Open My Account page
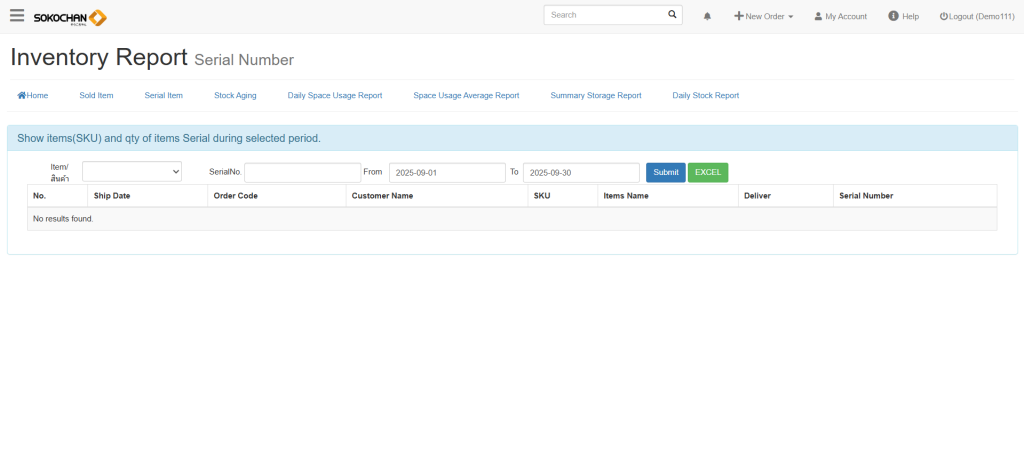Viewport: 1024px width, 461px height. 840,17
